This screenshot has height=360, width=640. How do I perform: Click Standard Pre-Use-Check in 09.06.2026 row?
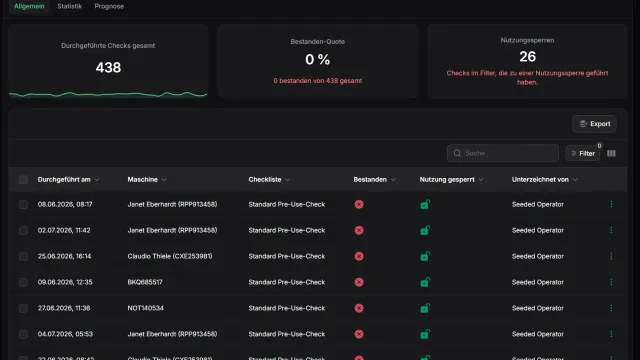[x=287, y=282]
